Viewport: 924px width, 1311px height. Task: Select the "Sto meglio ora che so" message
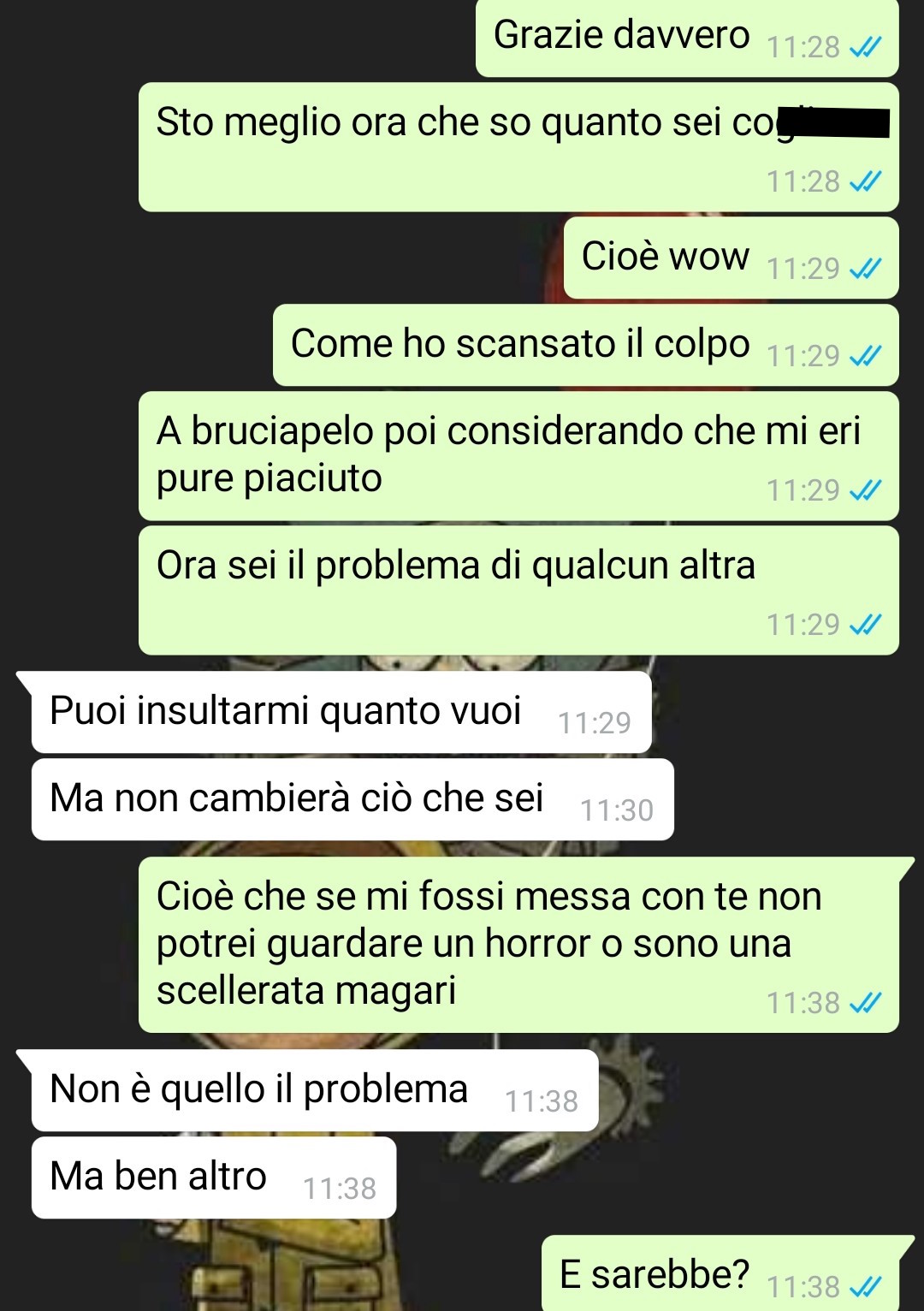tap(518, 147)
